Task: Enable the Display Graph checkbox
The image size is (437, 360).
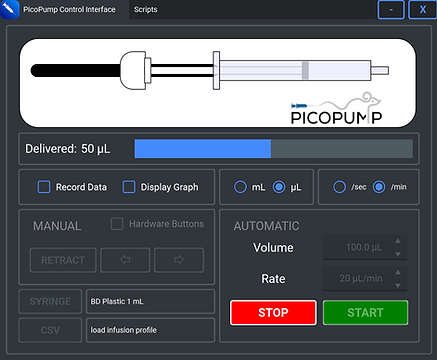Action: click(129, 187)
